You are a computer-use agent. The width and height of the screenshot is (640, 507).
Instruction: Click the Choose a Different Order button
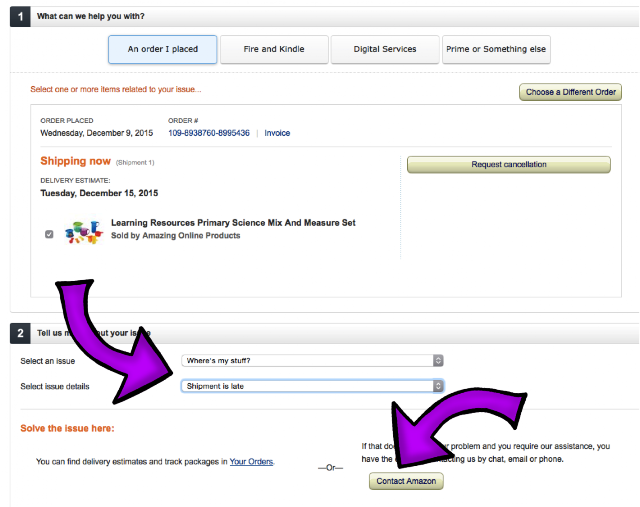pos(570,92)
